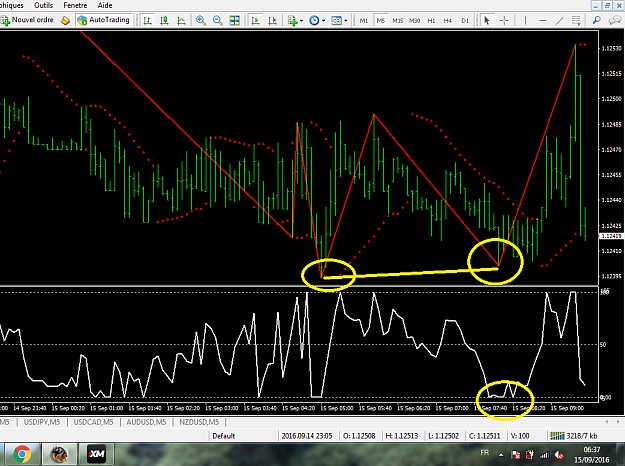Image resolution: width=625 pixels, height=466 pixels.
Task: Select the cursor arrow tool
Action: point(487,20)
